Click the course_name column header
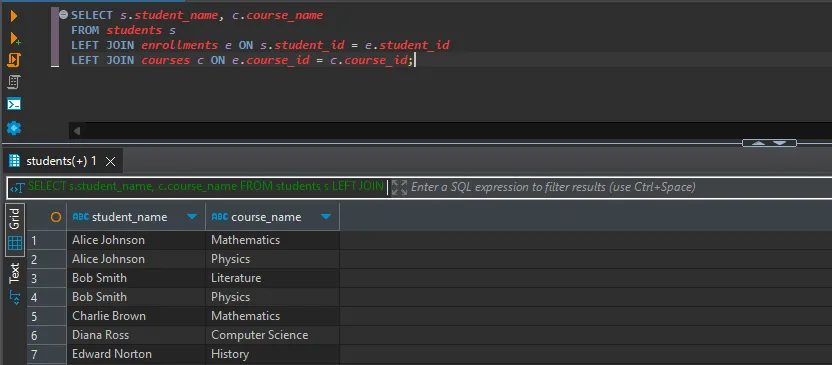The height and width of the screenshot is (365, 832). [266, 216]
